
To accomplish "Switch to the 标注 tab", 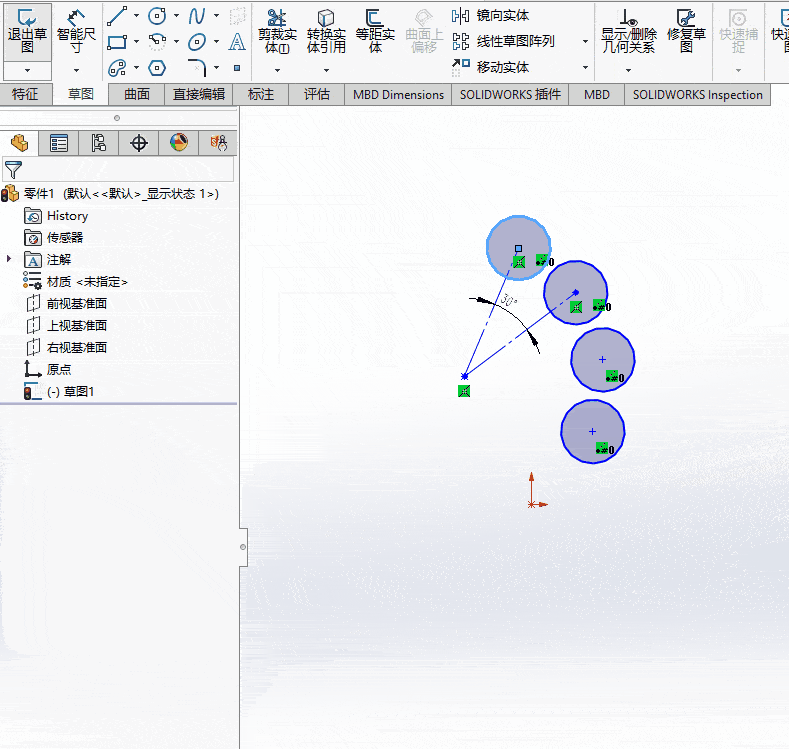I will pyautogui.click(x=261, y=95).
